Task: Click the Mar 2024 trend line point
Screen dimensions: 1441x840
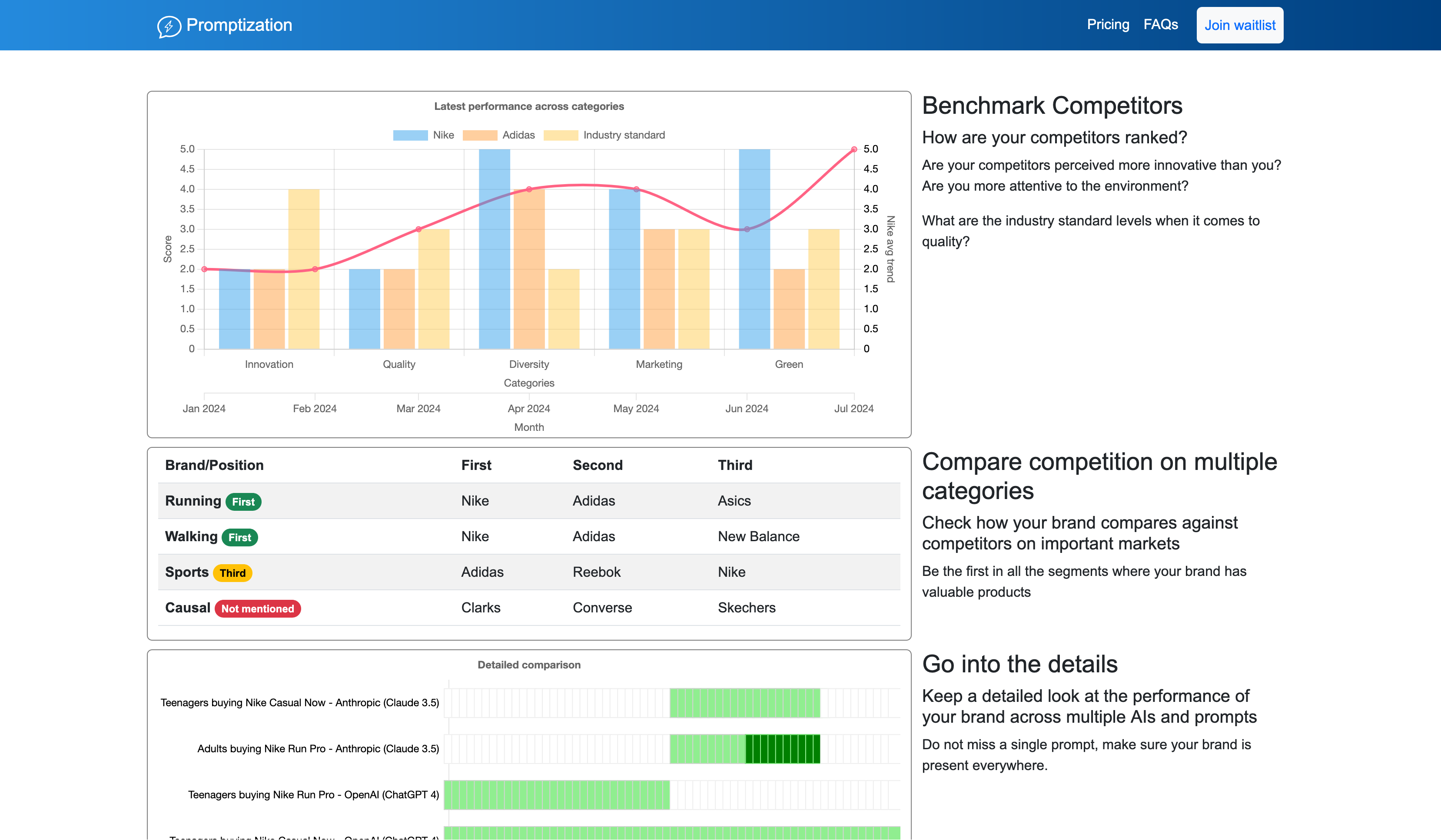Action: 418,229
